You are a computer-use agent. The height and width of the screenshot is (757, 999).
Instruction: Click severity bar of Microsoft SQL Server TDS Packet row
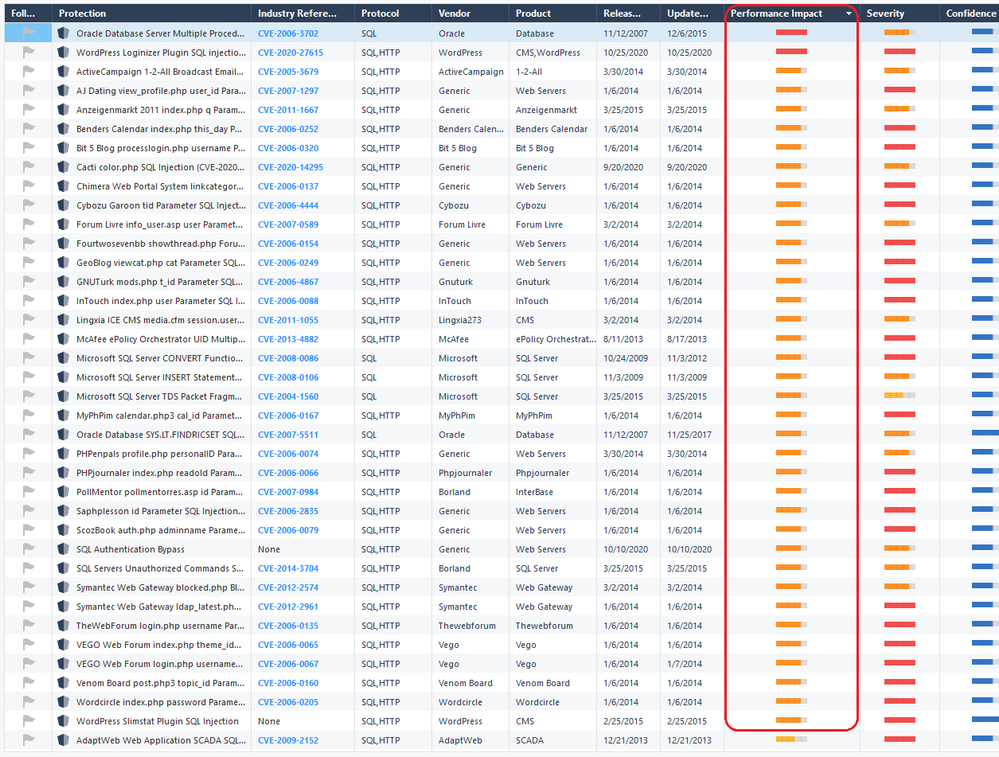900,396
